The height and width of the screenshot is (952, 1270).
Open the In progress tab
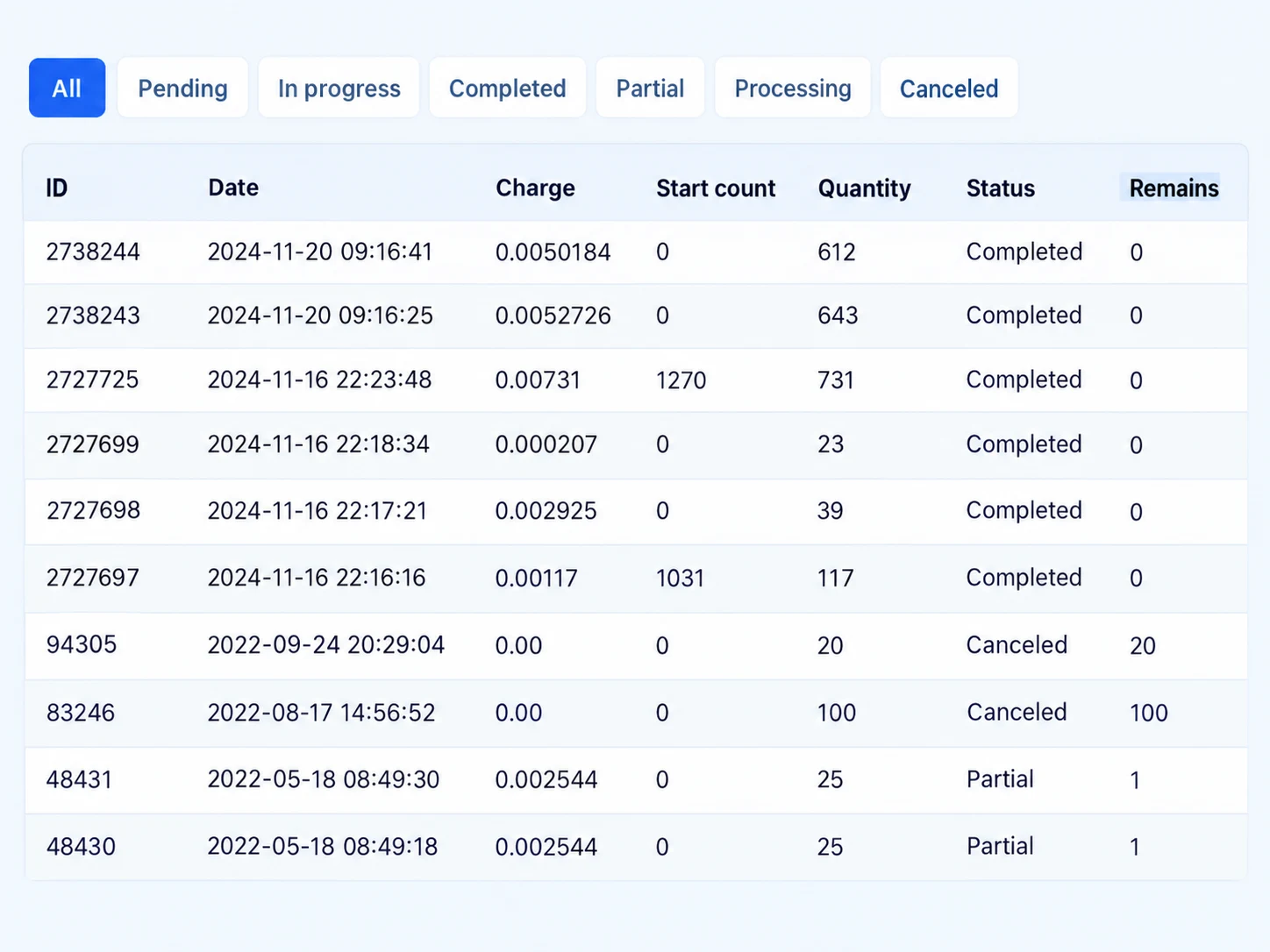click(339, 88)
